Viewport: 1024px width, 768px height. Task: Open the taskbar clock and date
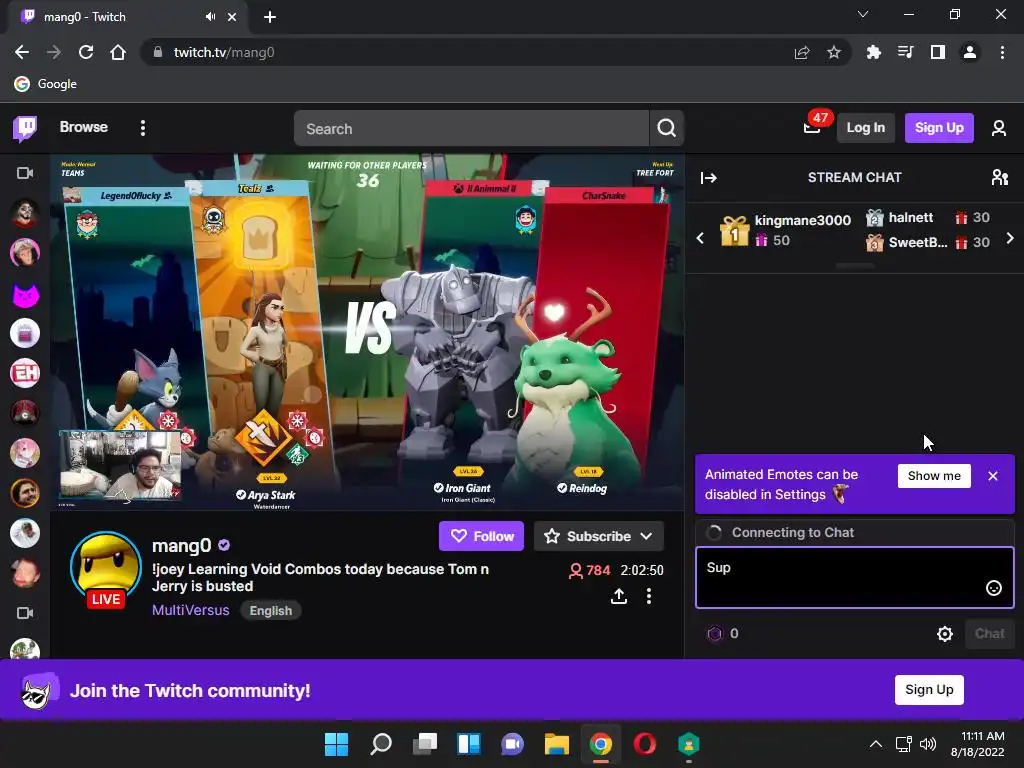click(978, 744)
